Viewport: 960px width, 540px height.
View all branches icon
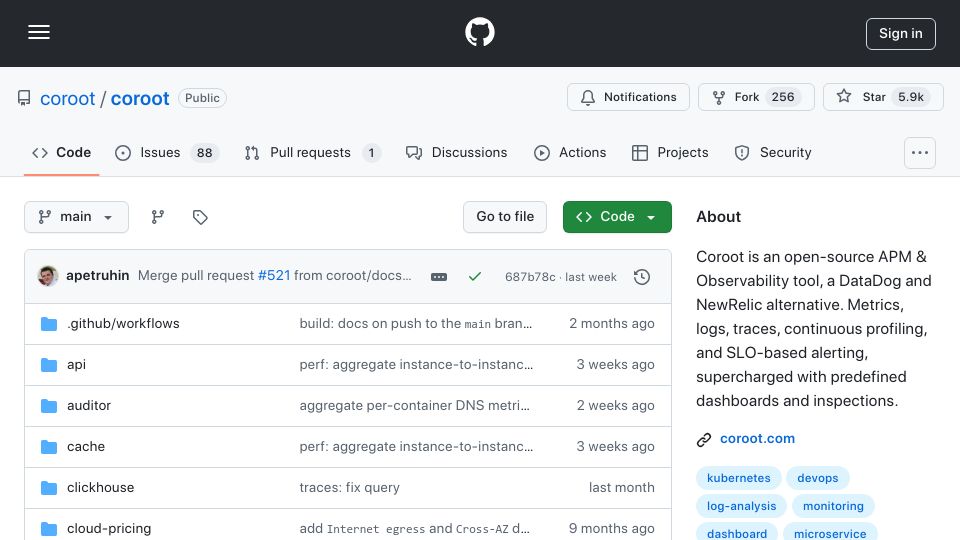pos(158,217)
